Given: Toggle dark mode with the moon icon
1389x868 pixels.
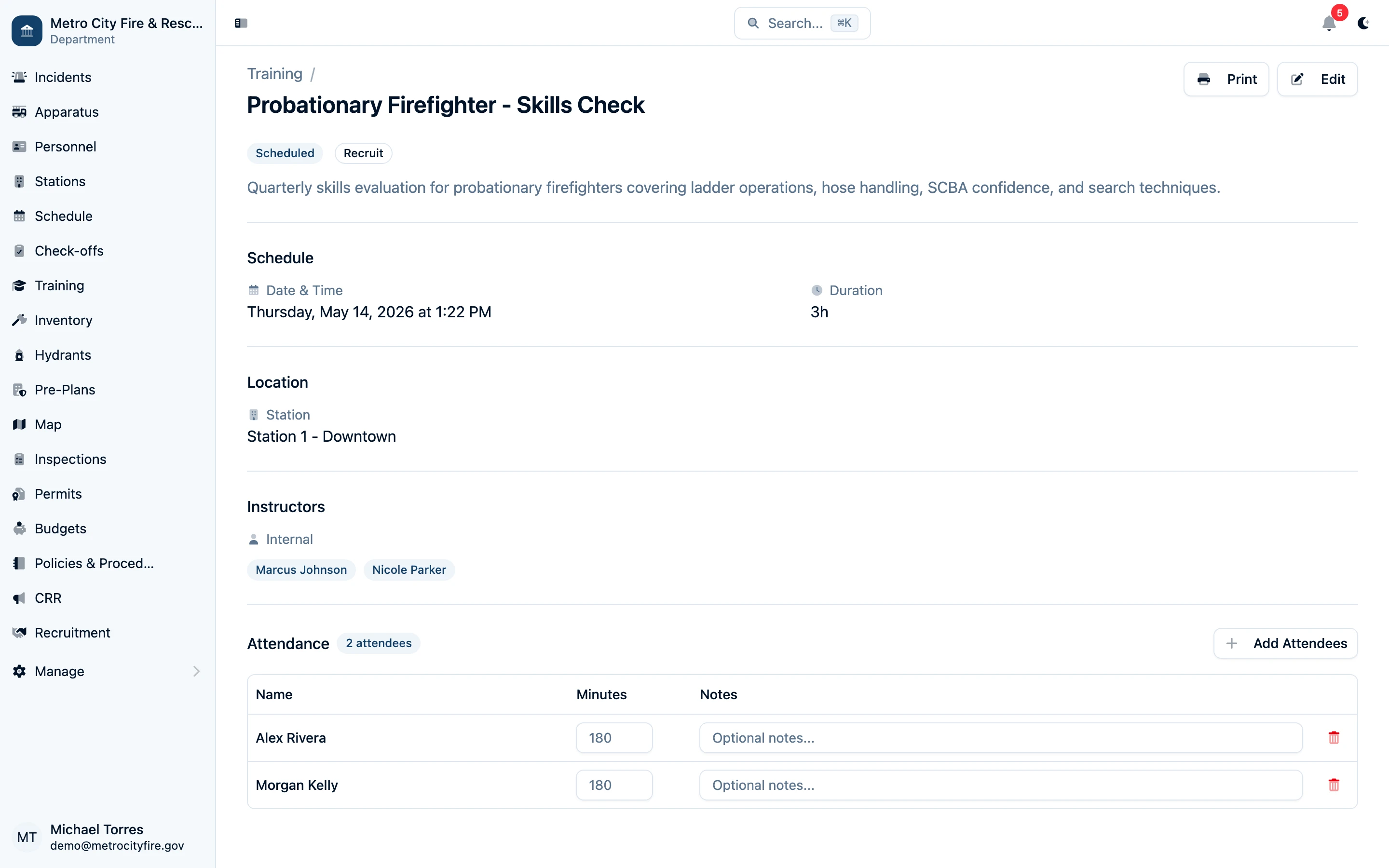Looking at the screenshot, I should [x=1364, y=24].
